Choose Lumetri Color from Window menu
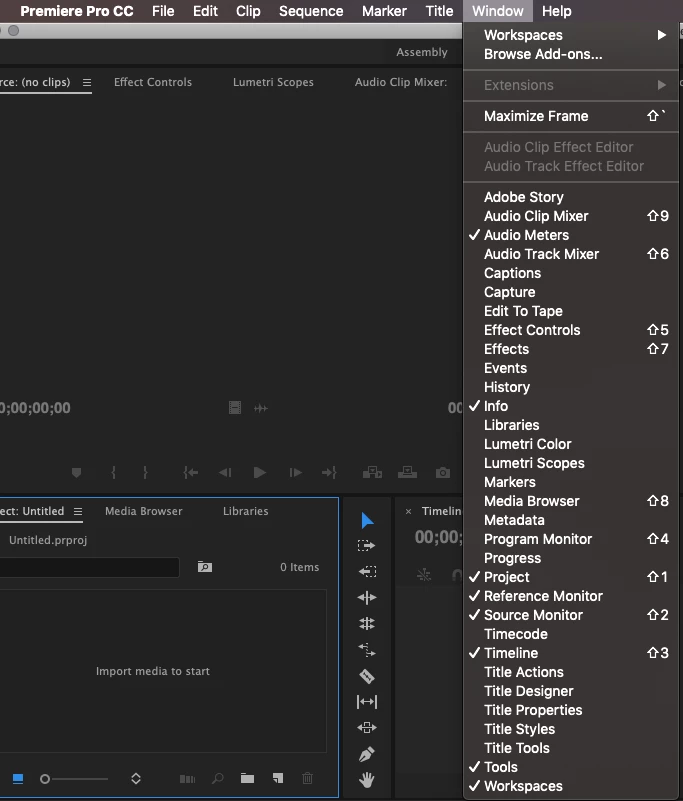The height and width of the screenshot is (801, 683). tap(571, 444)
